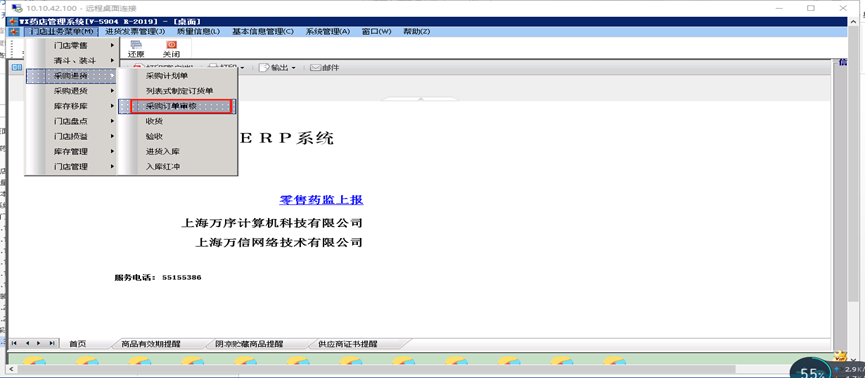Expand the 门店管理 submenu
The image size is (865, 378).
pos(72,166)
